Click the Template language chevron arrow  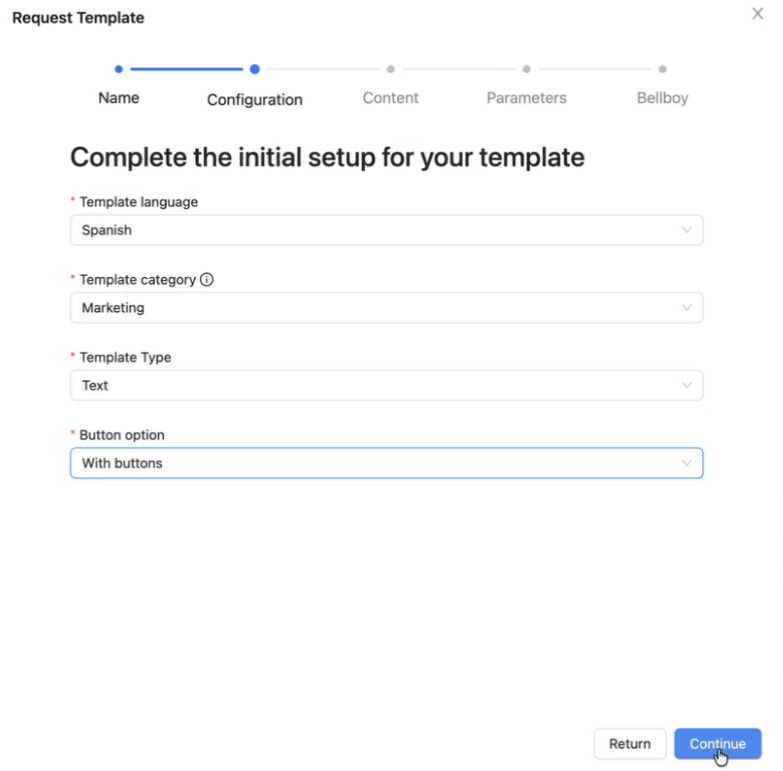(x=686, y=230)
